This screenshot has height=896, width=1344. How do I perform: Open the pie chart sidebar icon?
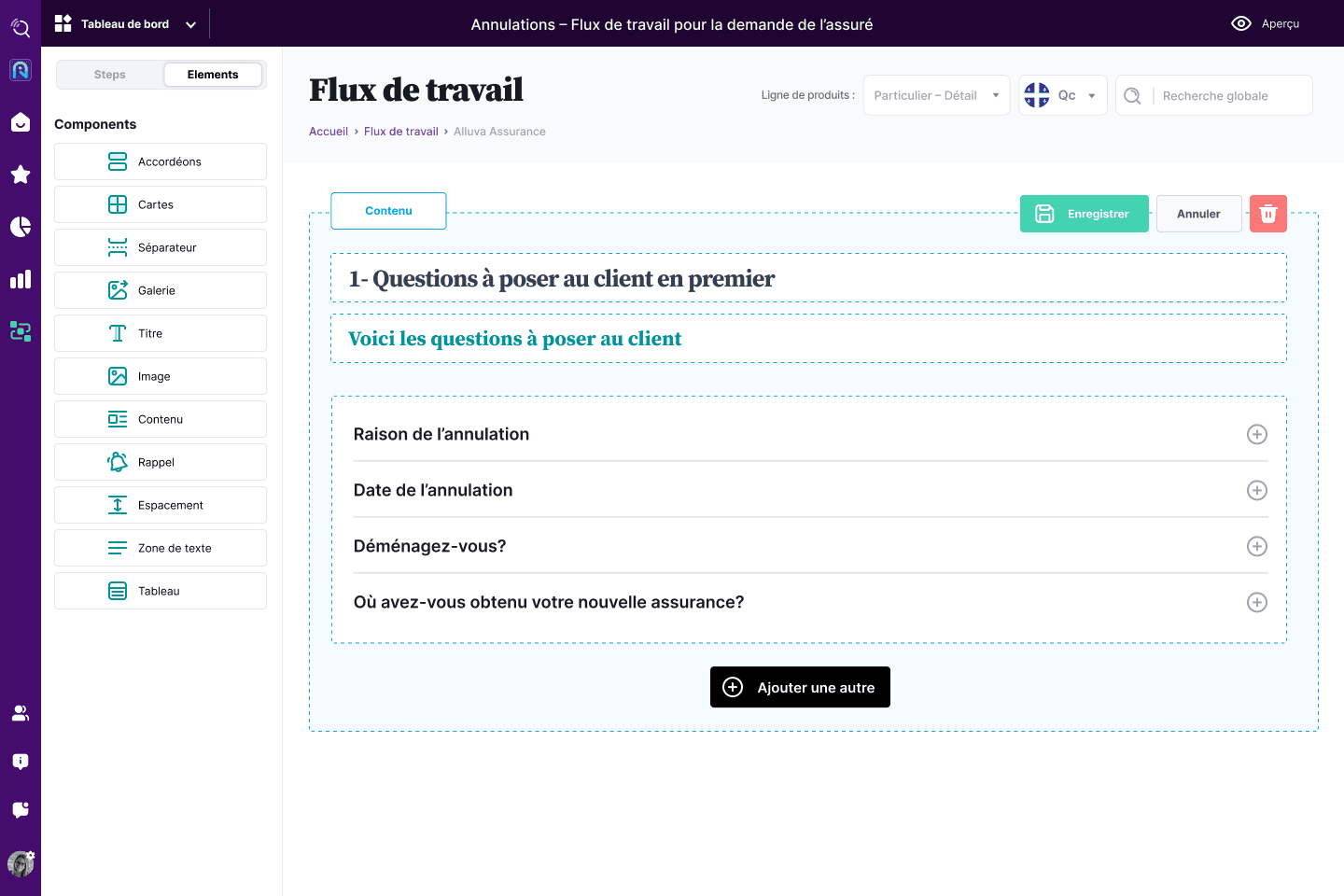point(21,227)
